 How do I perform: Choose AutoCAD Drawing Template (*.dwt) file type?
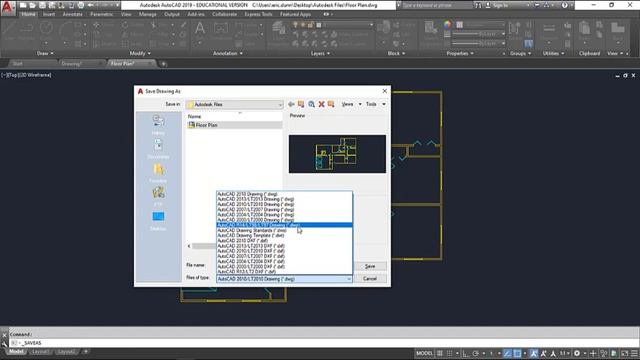coord(251,236)
